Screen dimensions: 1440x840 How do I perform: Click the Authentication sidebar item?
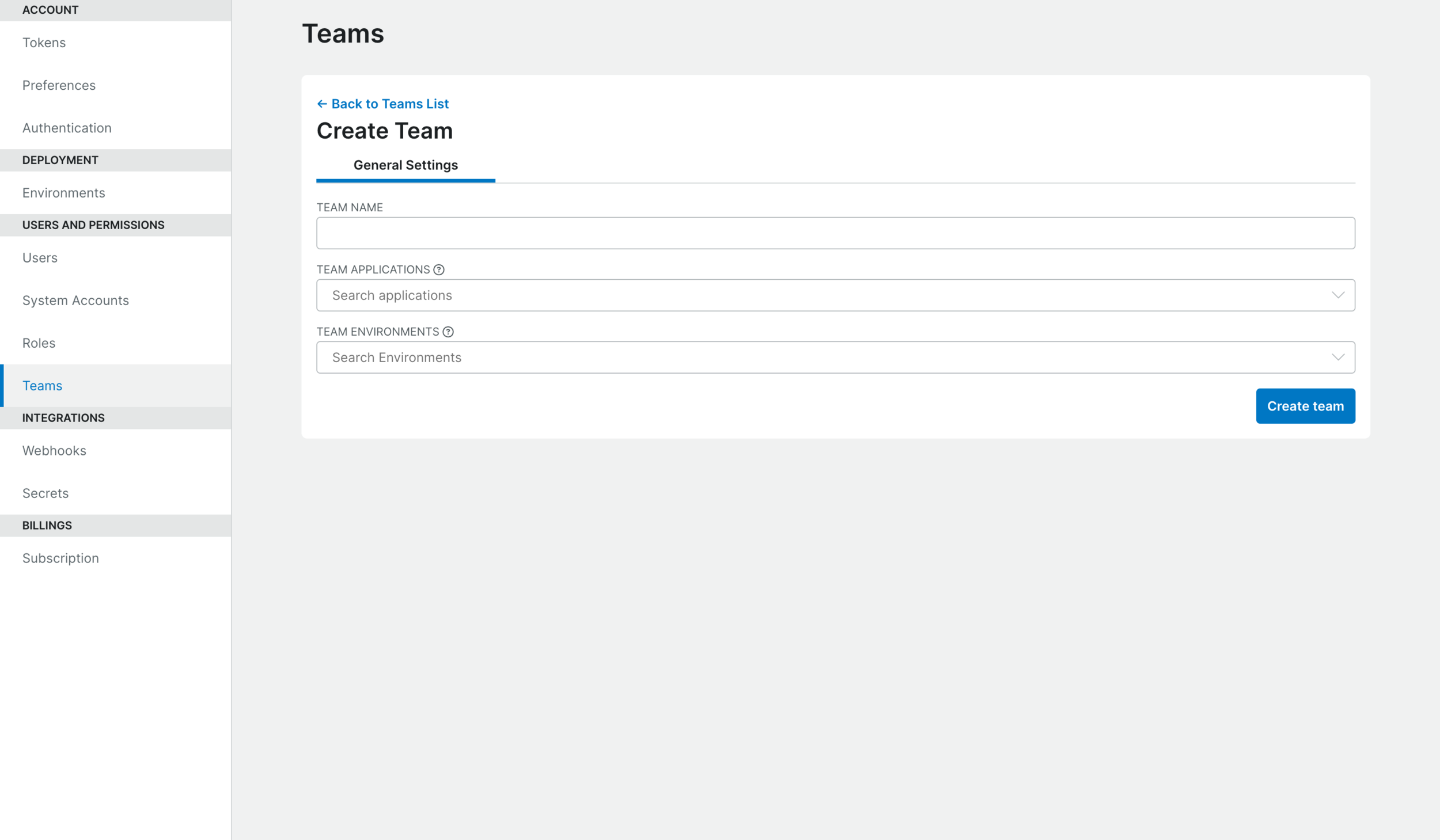[x=67, y=127]
